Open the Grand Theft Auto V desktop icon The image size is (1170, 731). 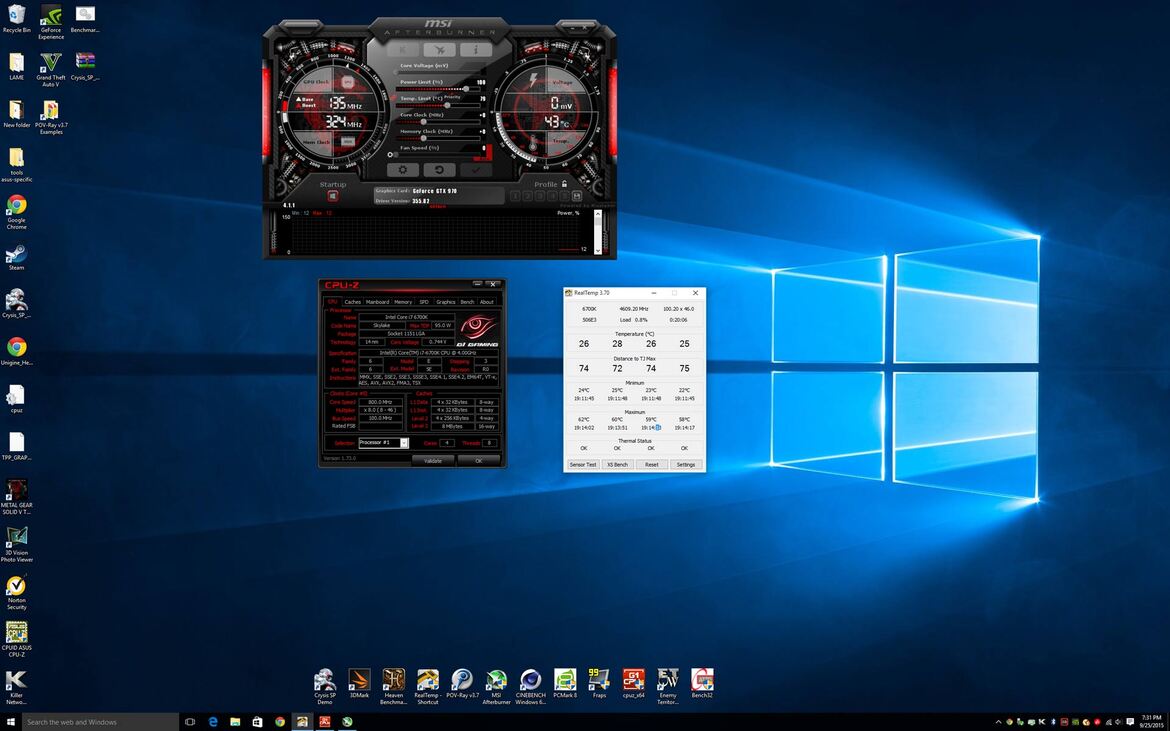(x=51, y=69)
